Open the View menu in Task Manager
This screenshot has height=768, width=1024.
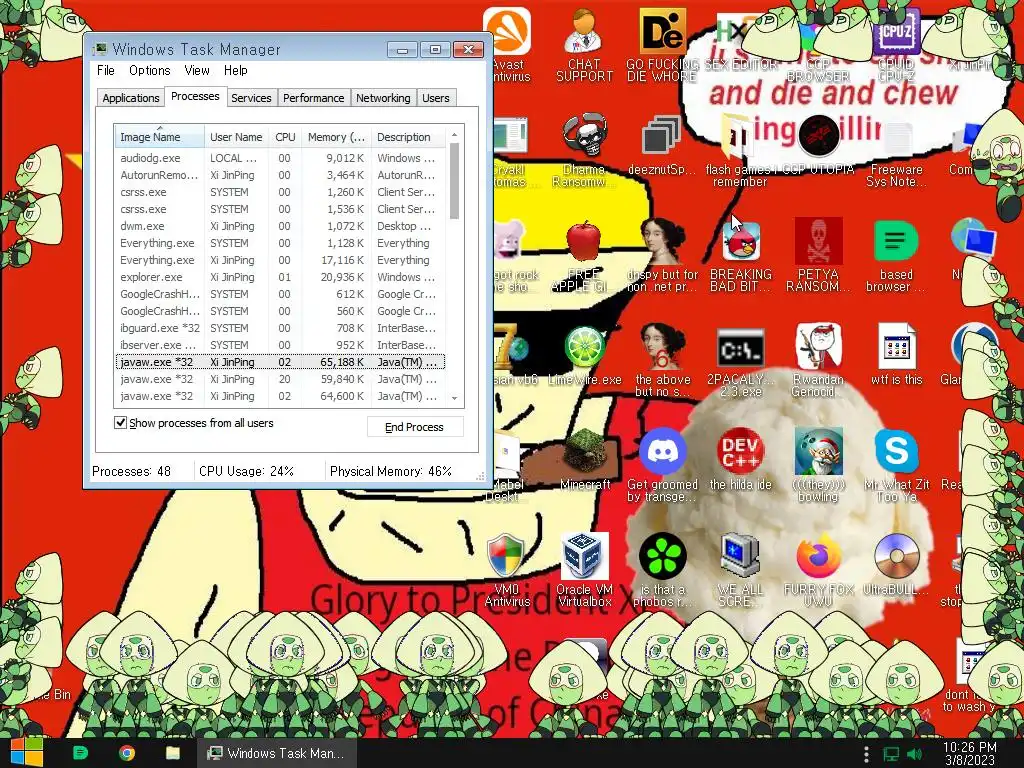pyautogui.click(x=197, y=71)
